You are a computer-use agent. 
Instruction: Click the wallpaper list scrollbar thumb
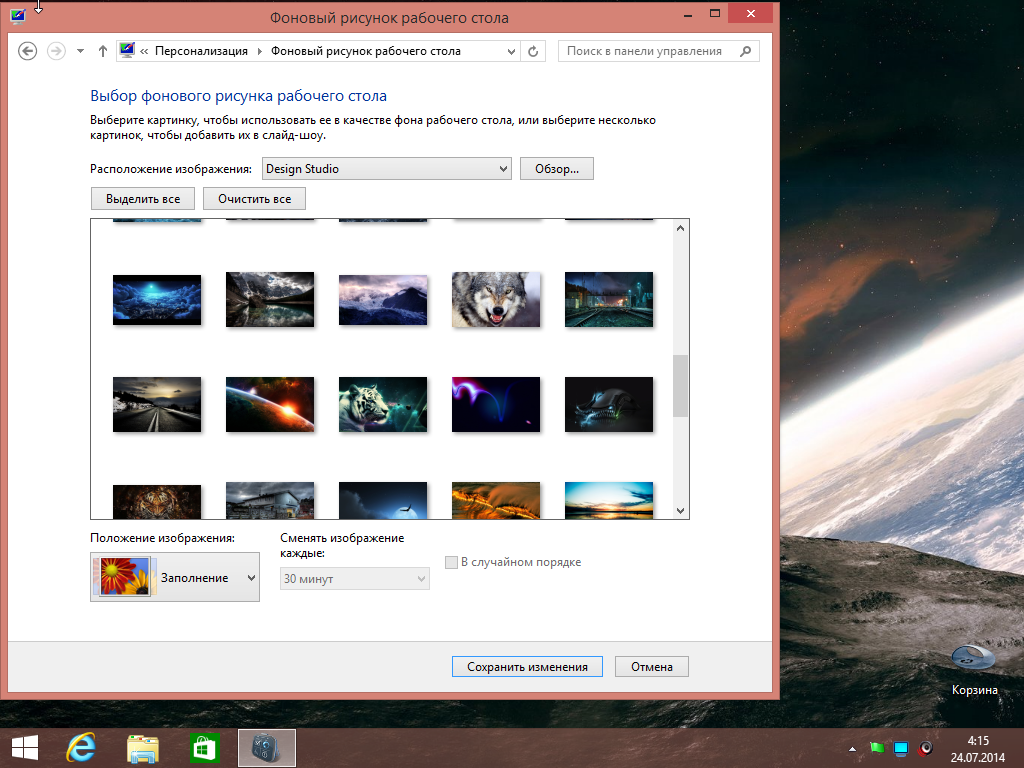point(680,386)
